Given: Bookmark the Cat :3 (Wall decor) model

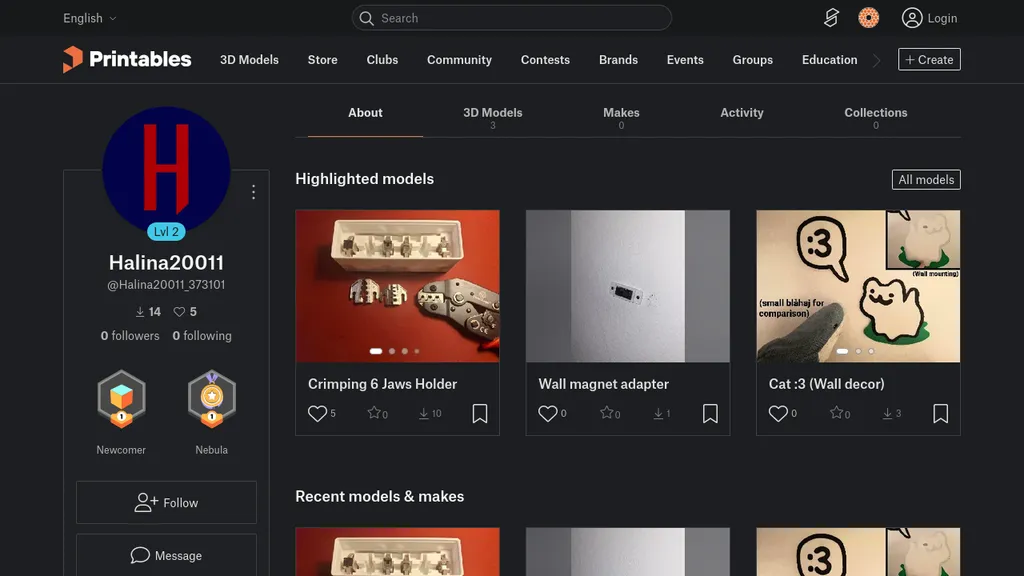Looking at the screenshot, I should (x=941, y=413).
